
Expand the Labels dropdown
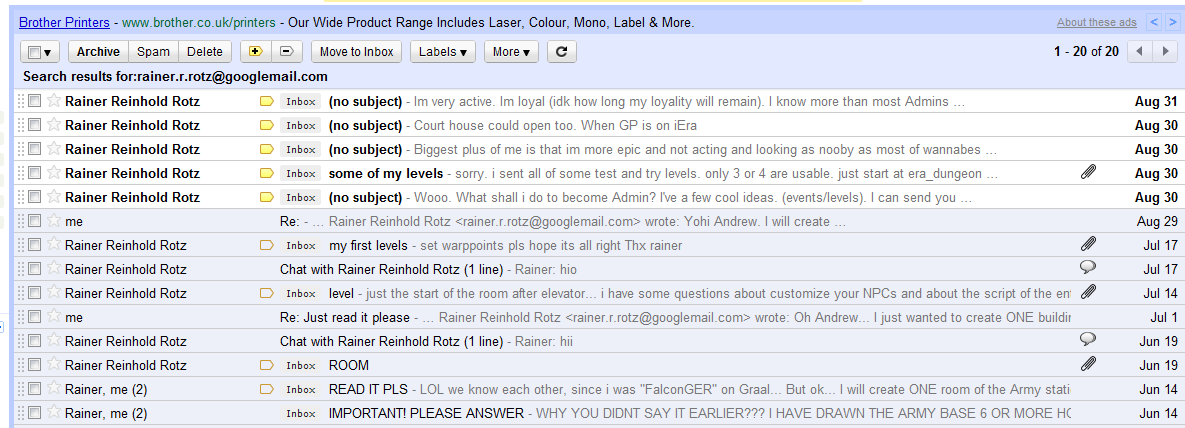pos(442,52)
